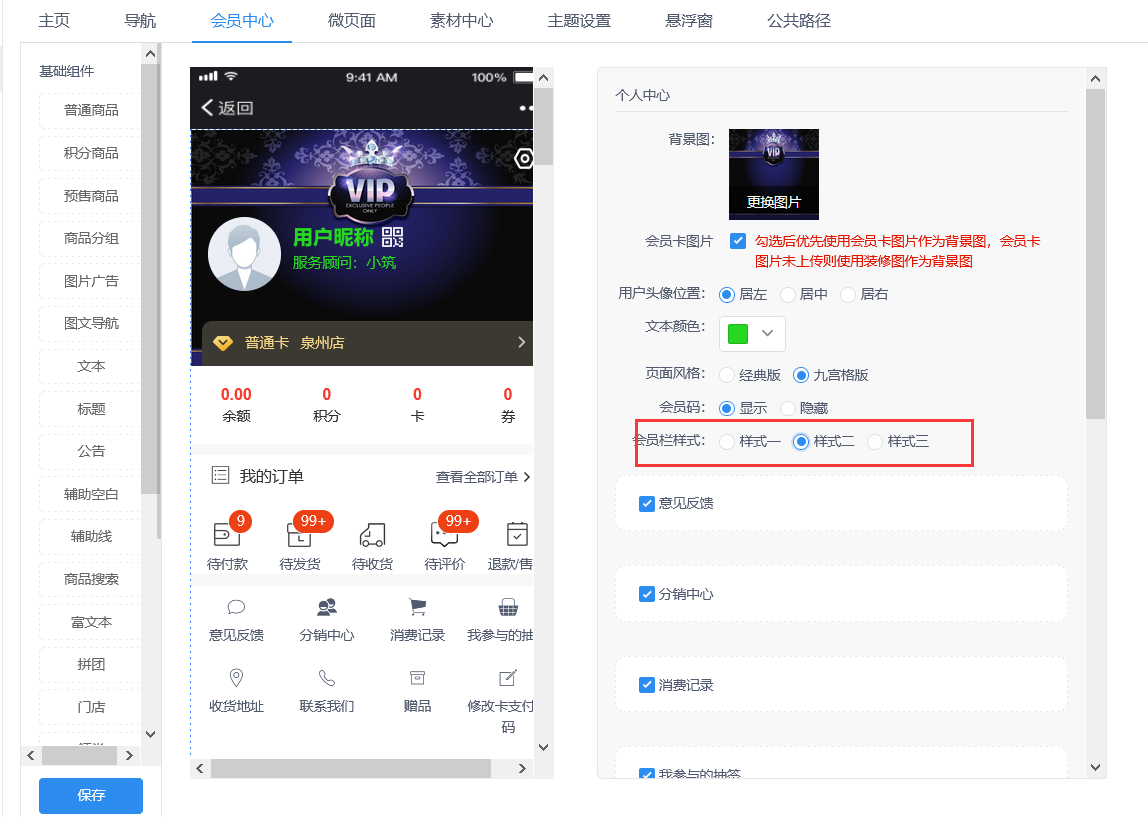Viewport: 1148px width, 817px height.
Task: Tap 意见反馈 bubble icon in preview
Action: [x=236, y=607]
